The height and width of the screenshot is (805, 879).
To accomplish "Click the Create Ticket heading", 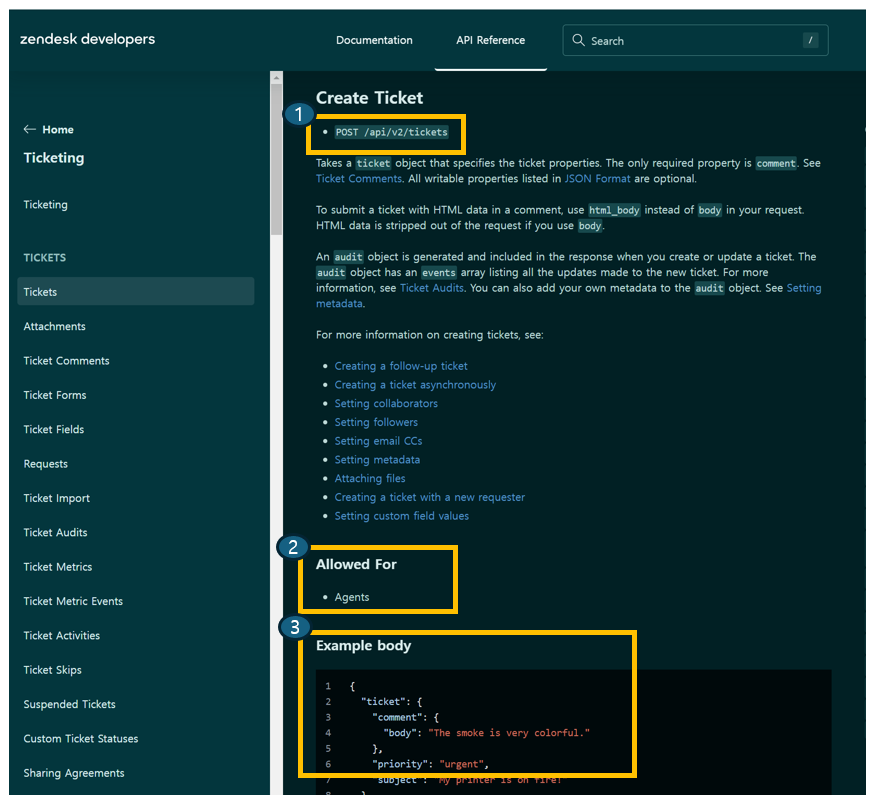I will click(369, 98).
